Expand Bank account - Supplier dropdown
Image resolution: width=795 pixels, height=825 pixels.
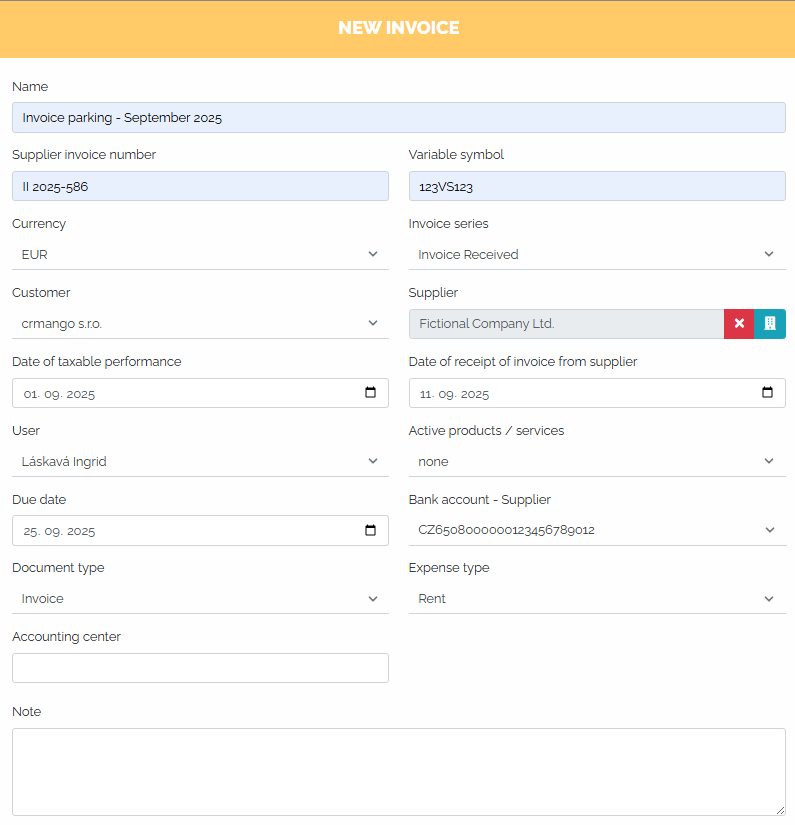597,530
